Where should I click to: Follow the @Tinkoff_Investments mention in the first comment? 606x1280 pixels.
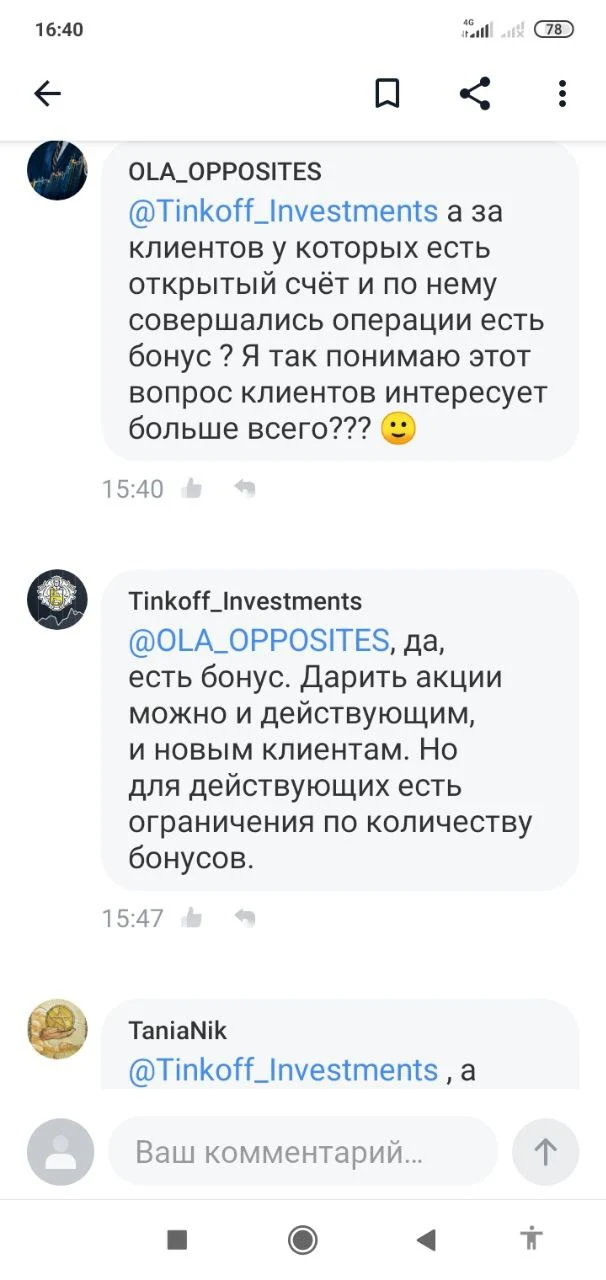[x=284, y=212]
